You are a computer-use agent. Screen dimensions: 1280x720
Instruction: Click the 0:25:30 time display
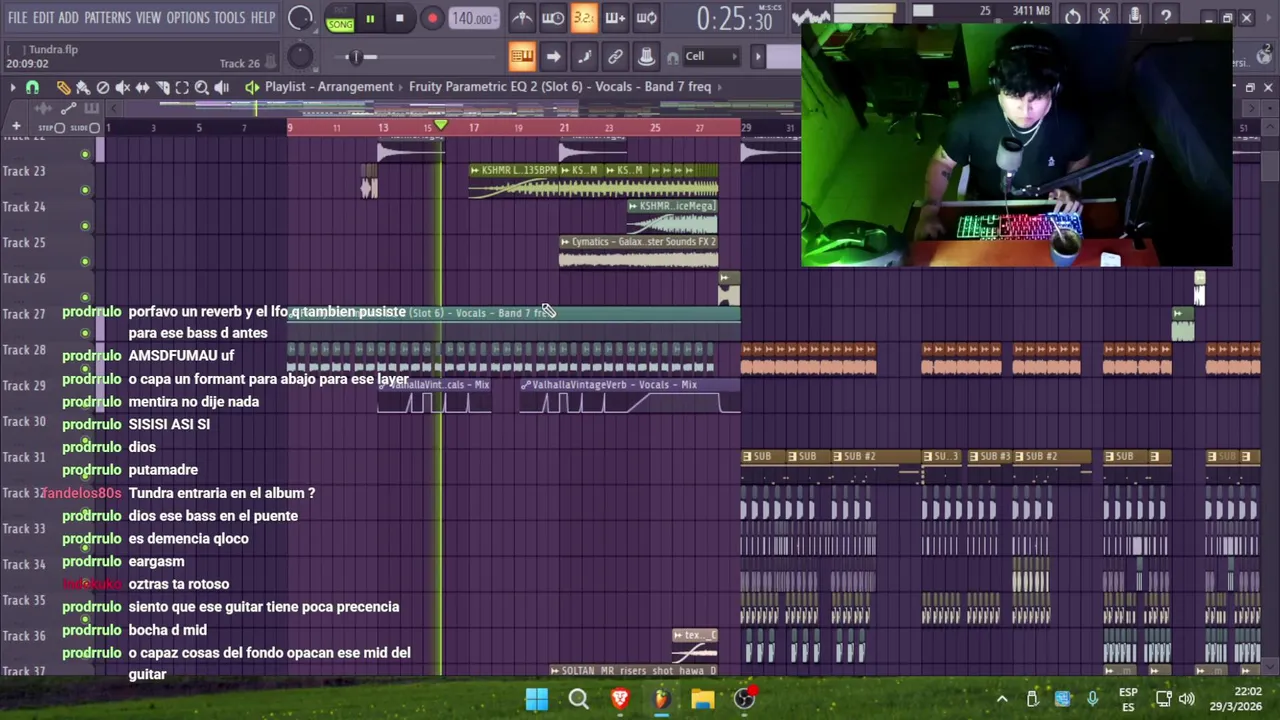[734, 18]
